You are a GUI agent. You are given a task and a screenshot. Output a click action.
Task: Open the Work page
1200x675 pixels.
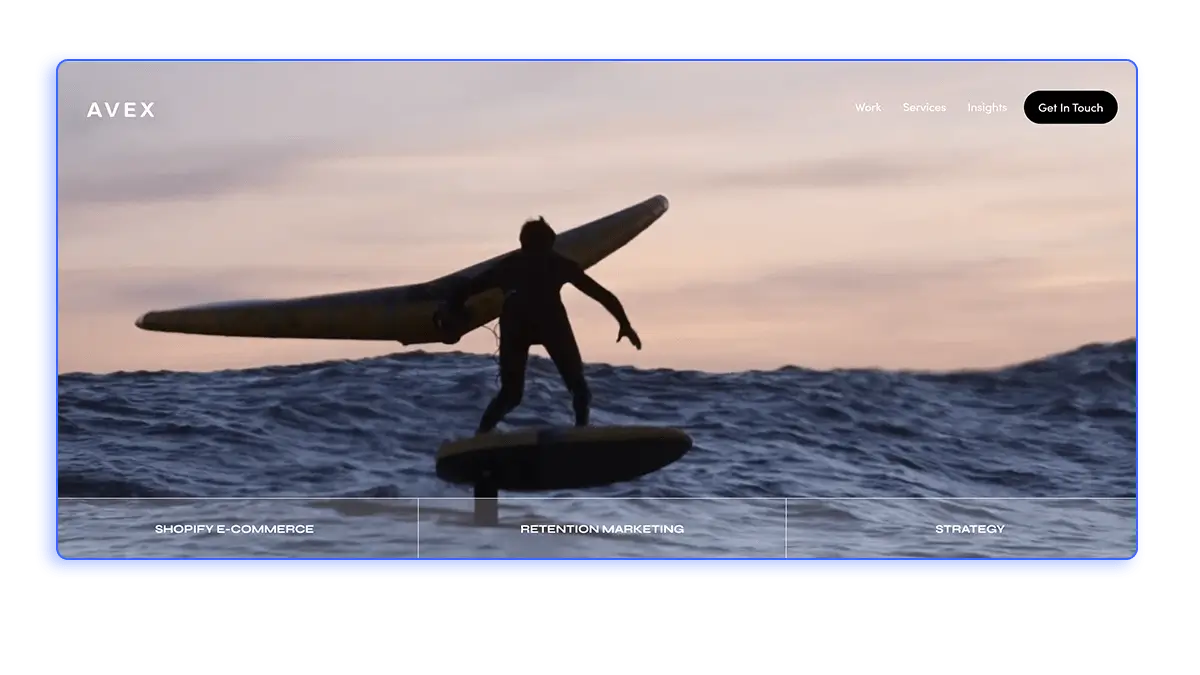click(x=868, y=107)
